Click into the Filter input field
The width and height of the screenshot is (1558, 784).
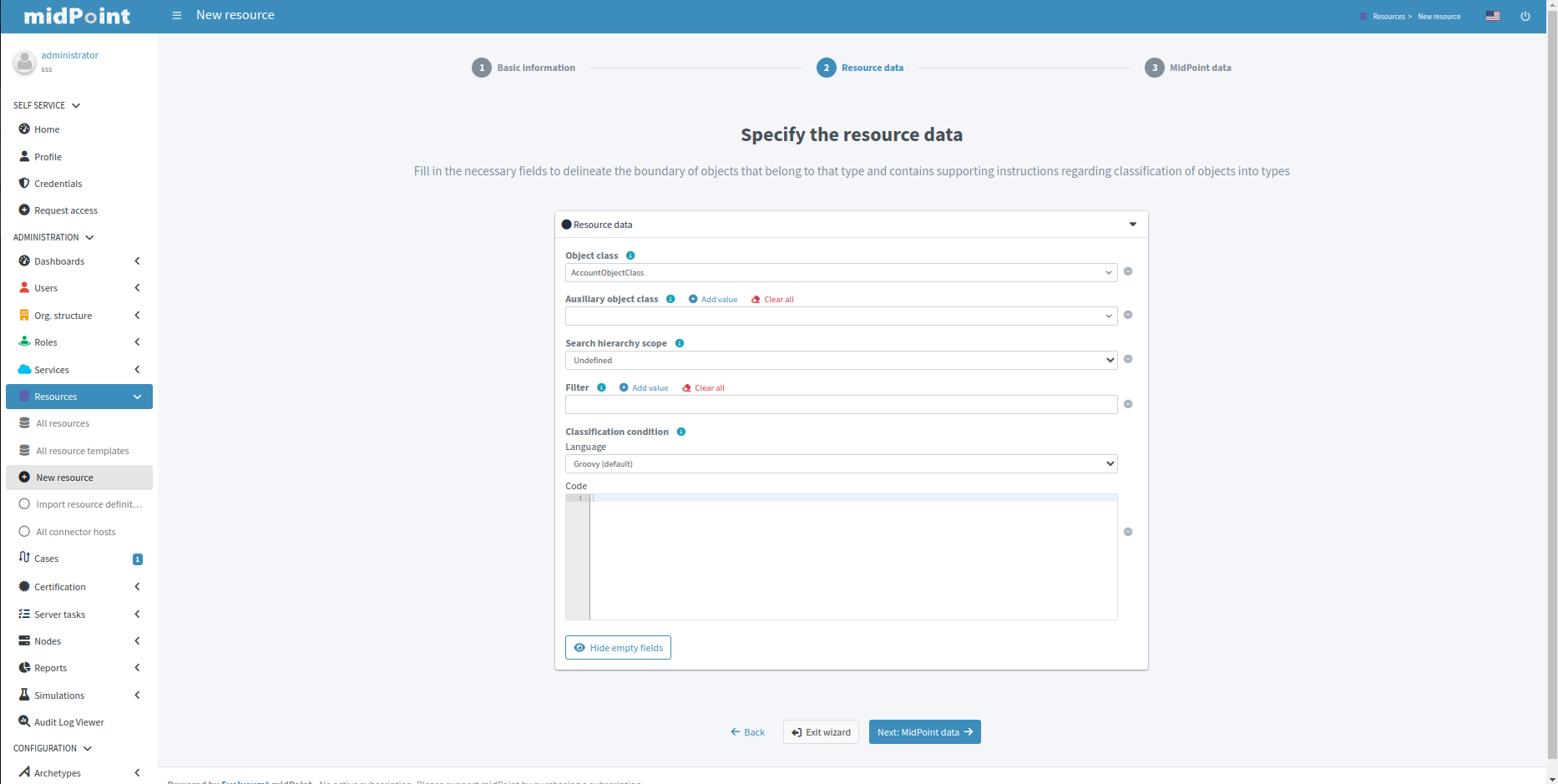point(841,405)
